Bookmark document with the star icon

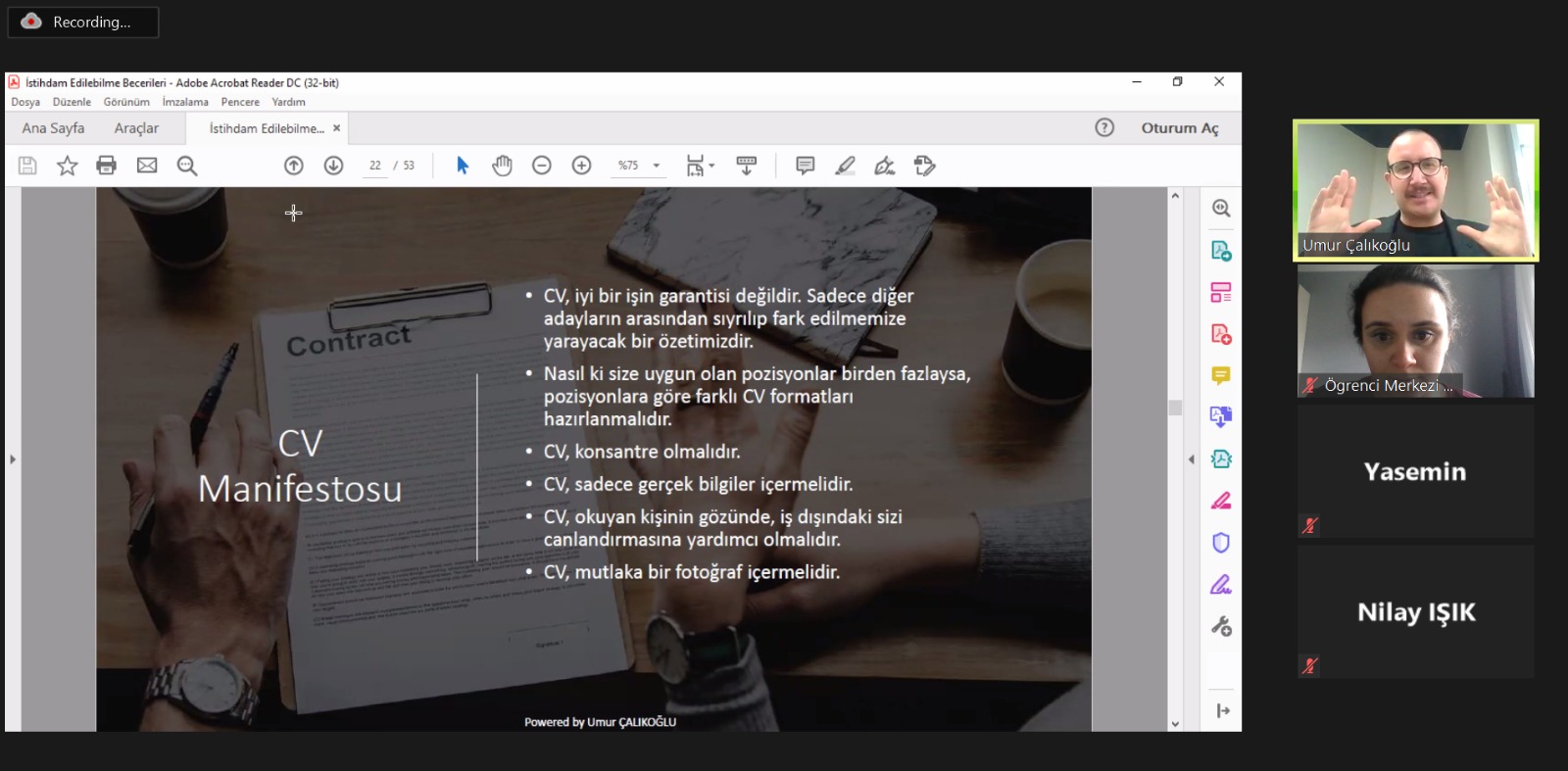[67, 166]
